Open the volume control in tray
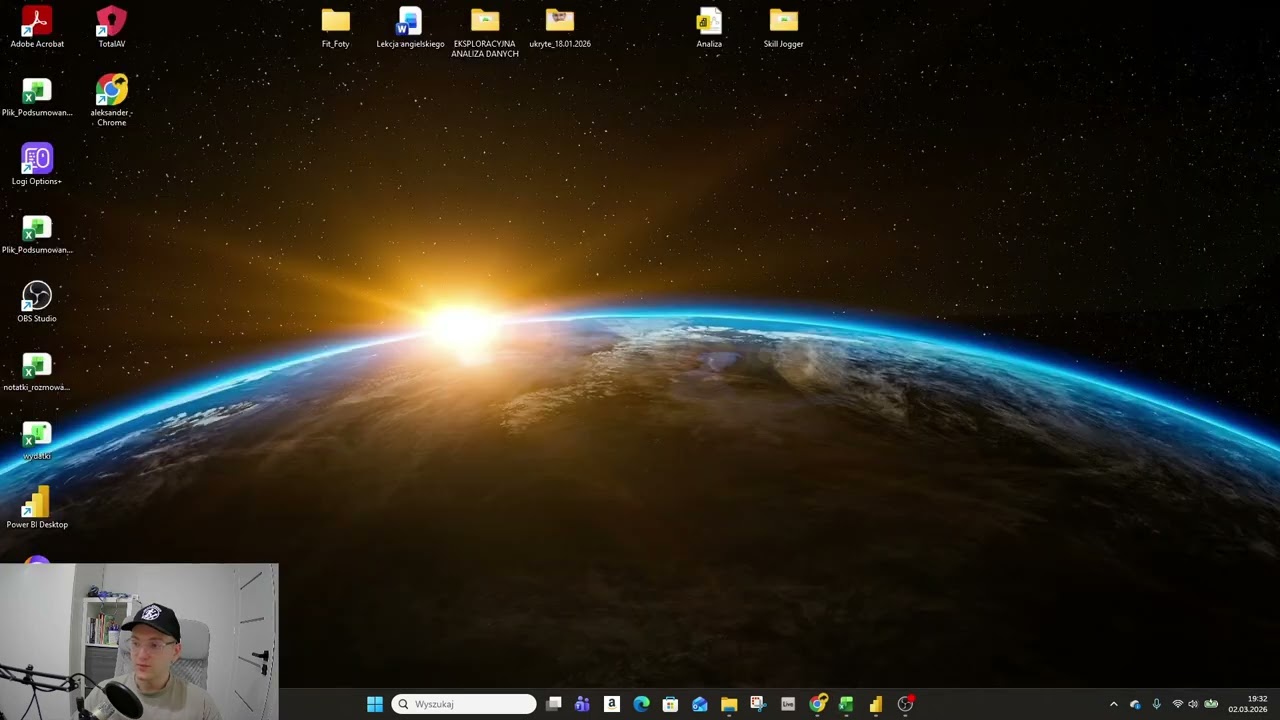 point(1193,704)
